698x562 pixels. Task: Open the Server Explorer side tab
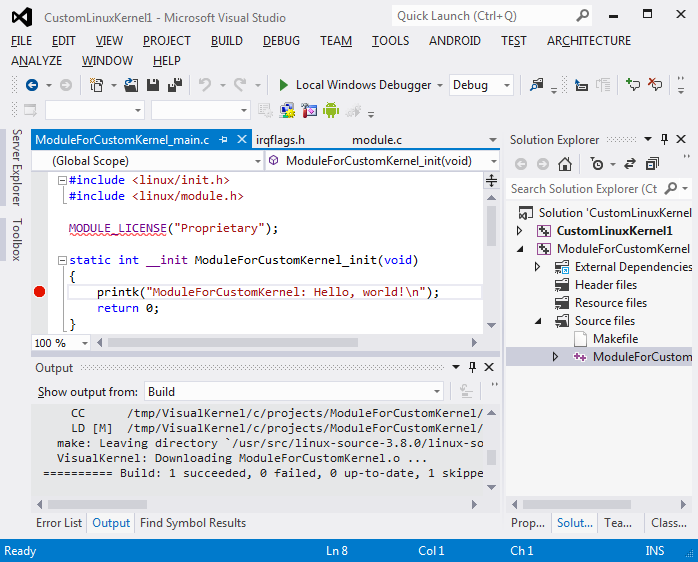(16, 167)
